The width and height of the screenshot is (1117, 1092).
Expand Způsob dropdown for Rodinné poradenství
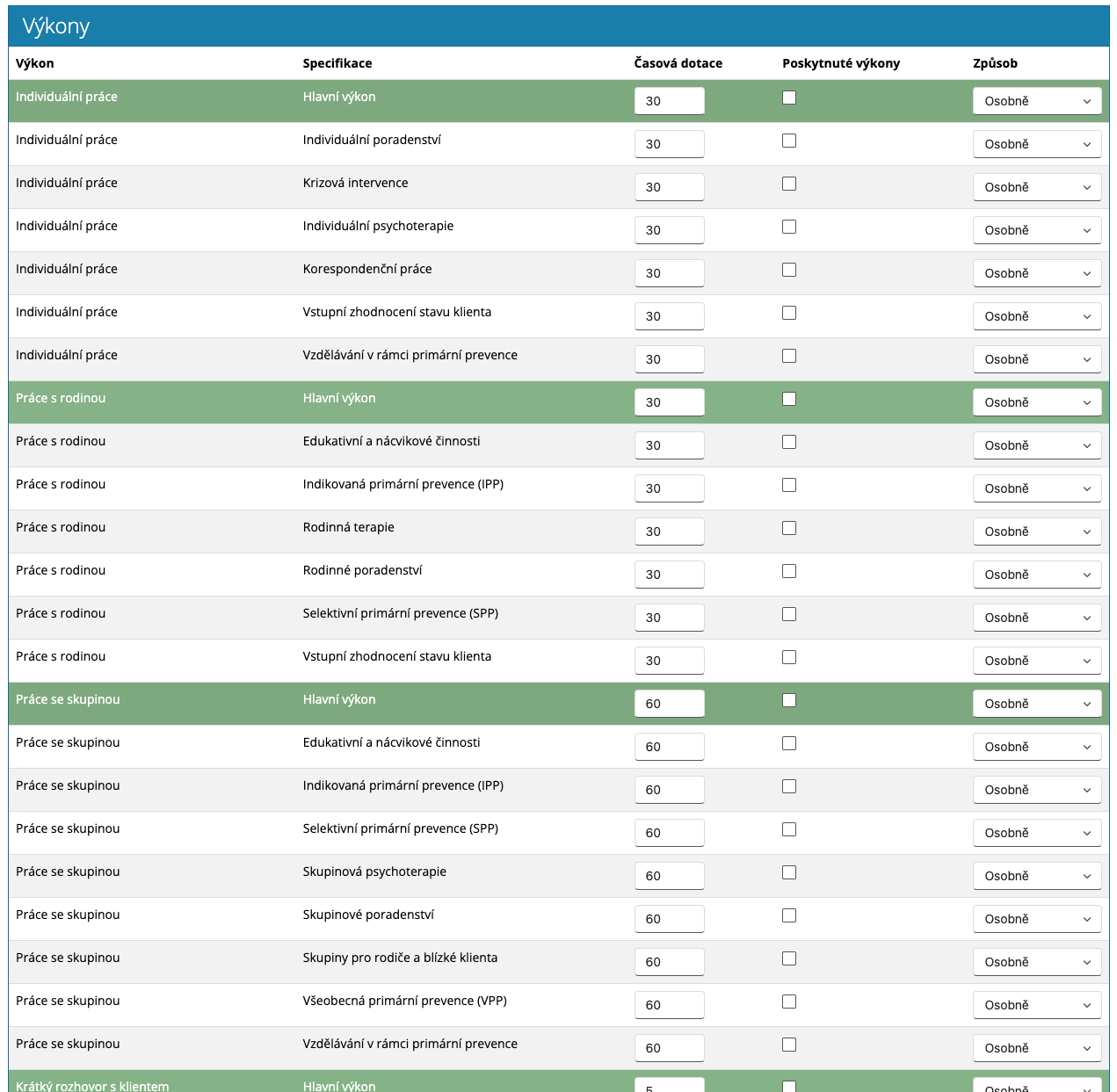pyautogui.click(x=1037, y=575)
